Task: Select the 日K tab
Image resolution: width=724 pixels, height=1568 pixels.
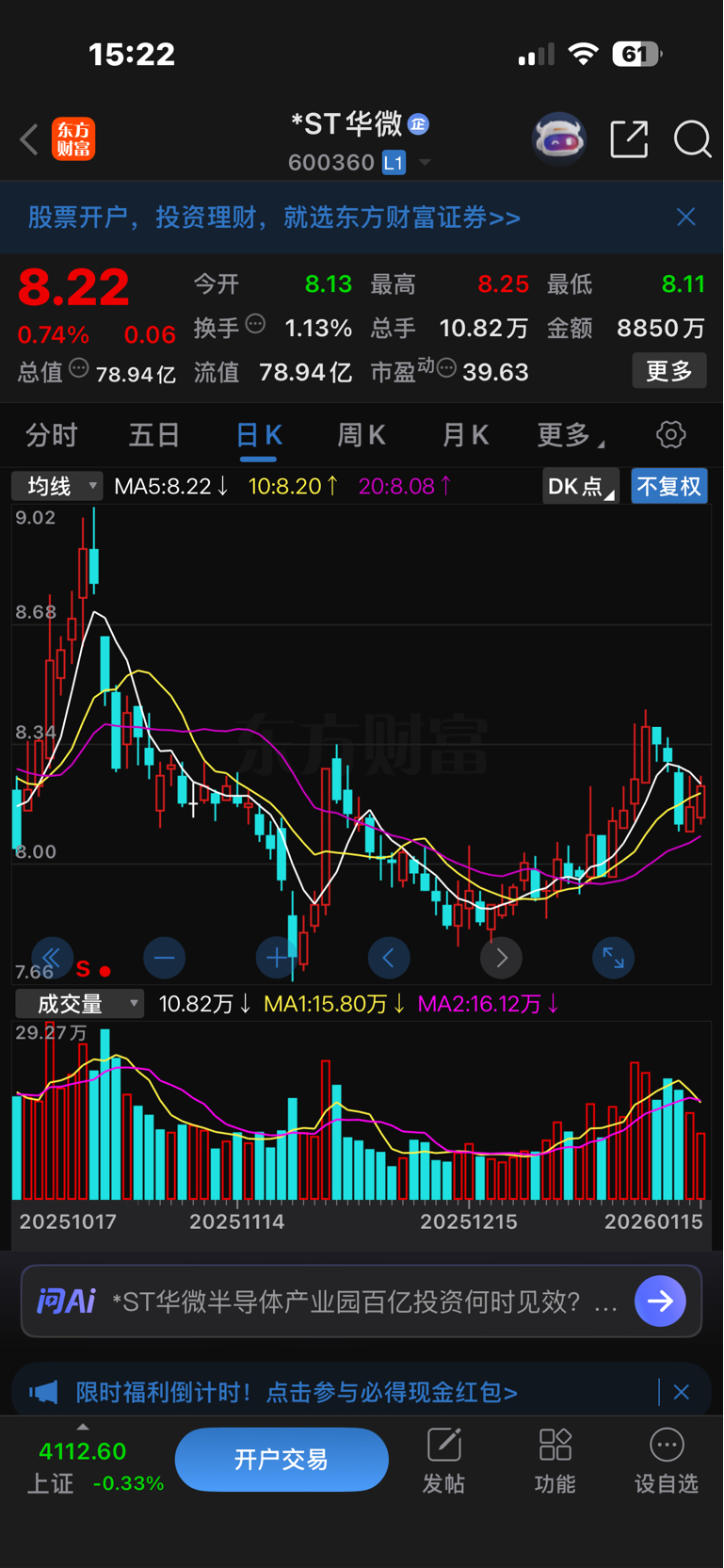Action: (258, 435)
